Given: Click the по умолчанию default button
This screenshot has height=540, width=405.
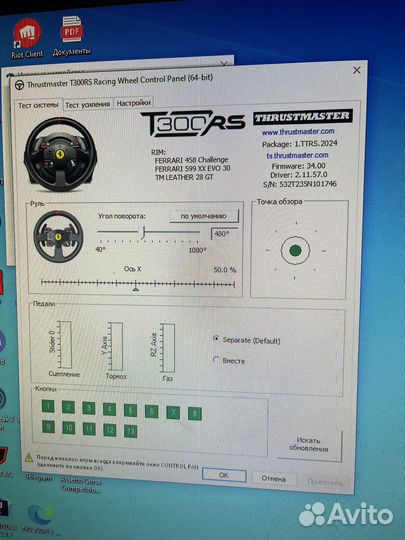Looking at the screenshot, I should pos(204,216).
